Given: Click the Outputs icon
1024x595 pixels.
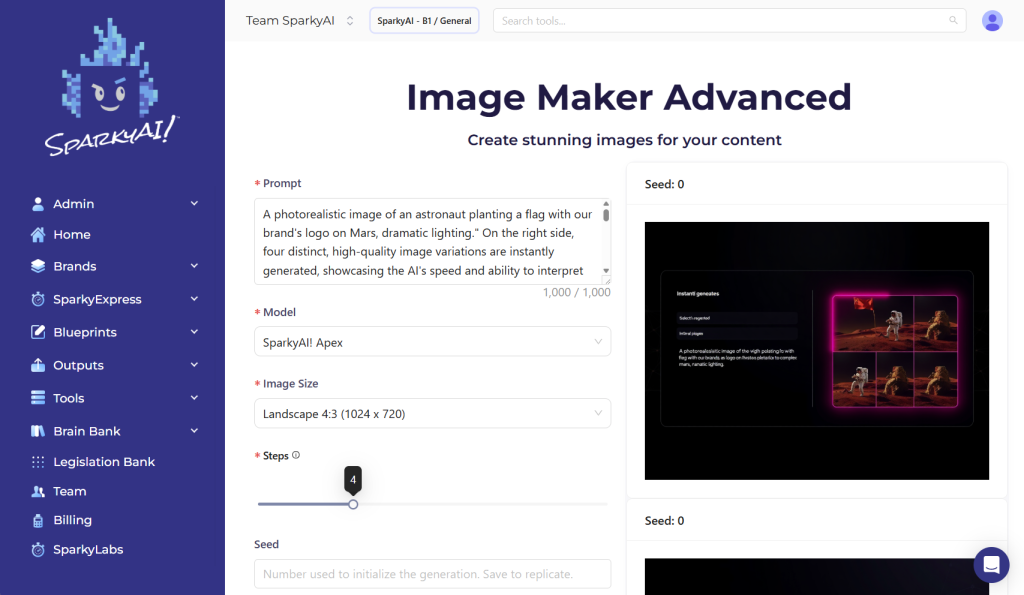Looking at the screenshot, I should [x=37, y=364].
